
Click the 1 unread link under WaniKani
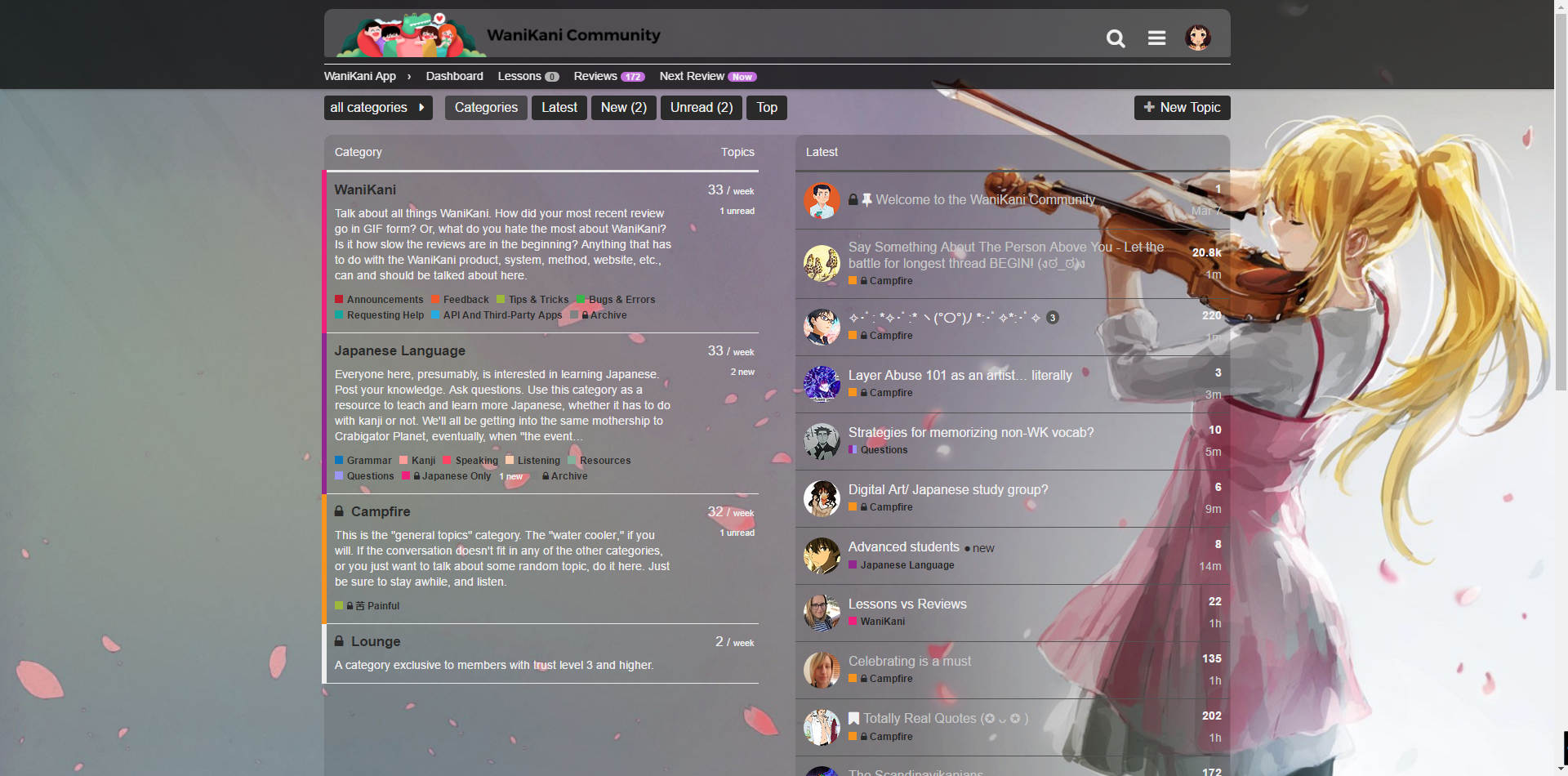coord(737,211)
